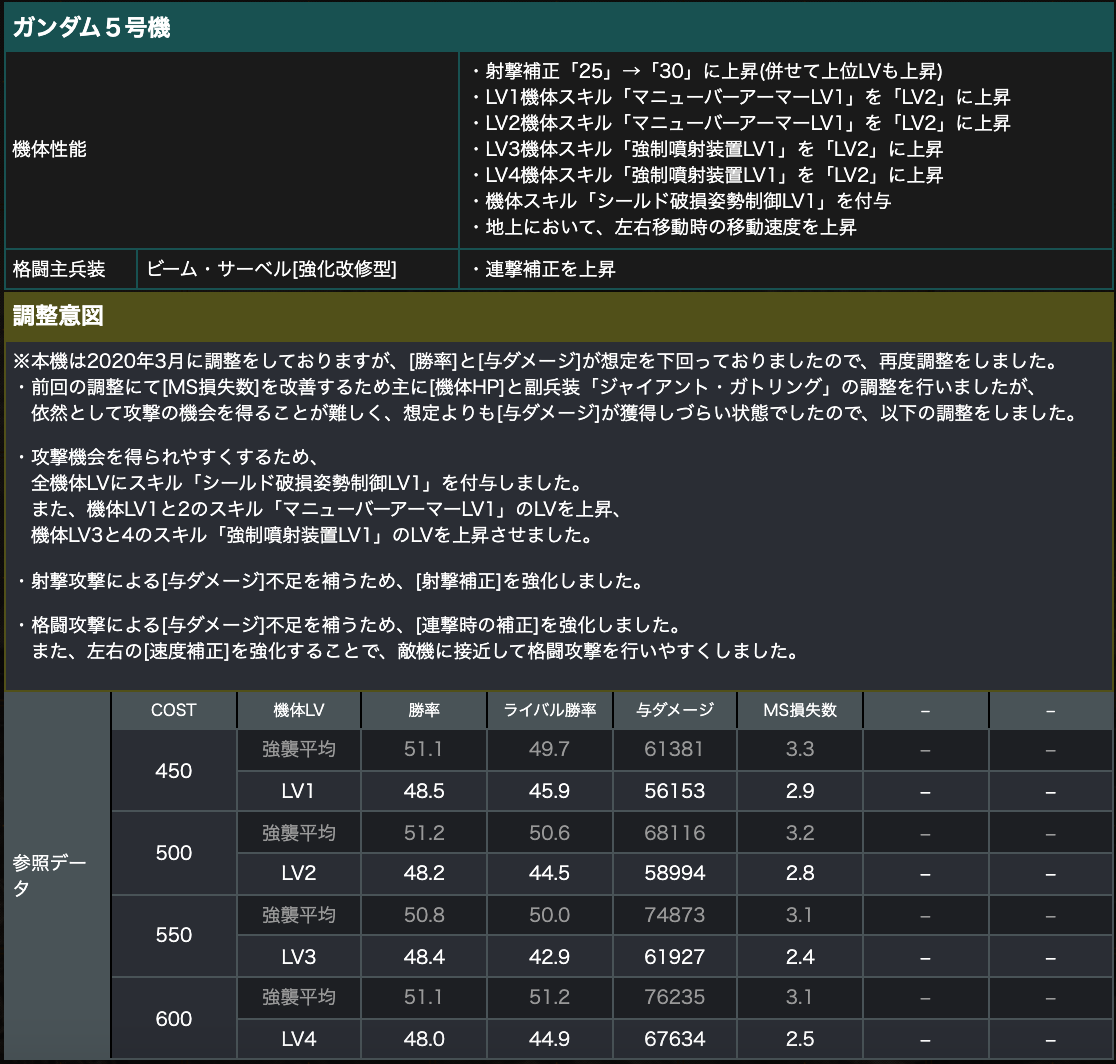1116x1064 pixels.
Task: Click 強襲平均 rival win rate 51.2
Action: 549,997
